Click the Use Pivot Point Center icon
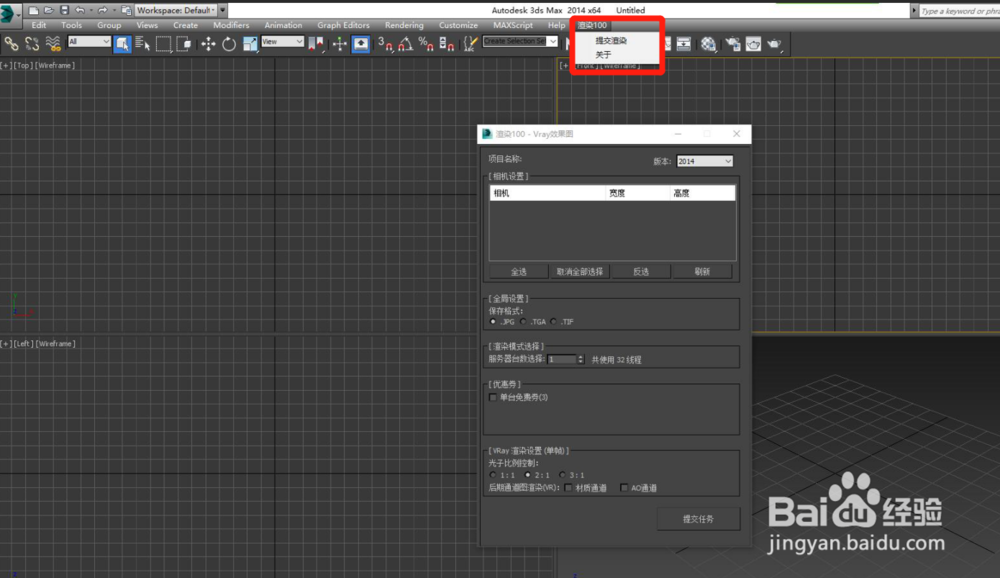 (316, 43)
